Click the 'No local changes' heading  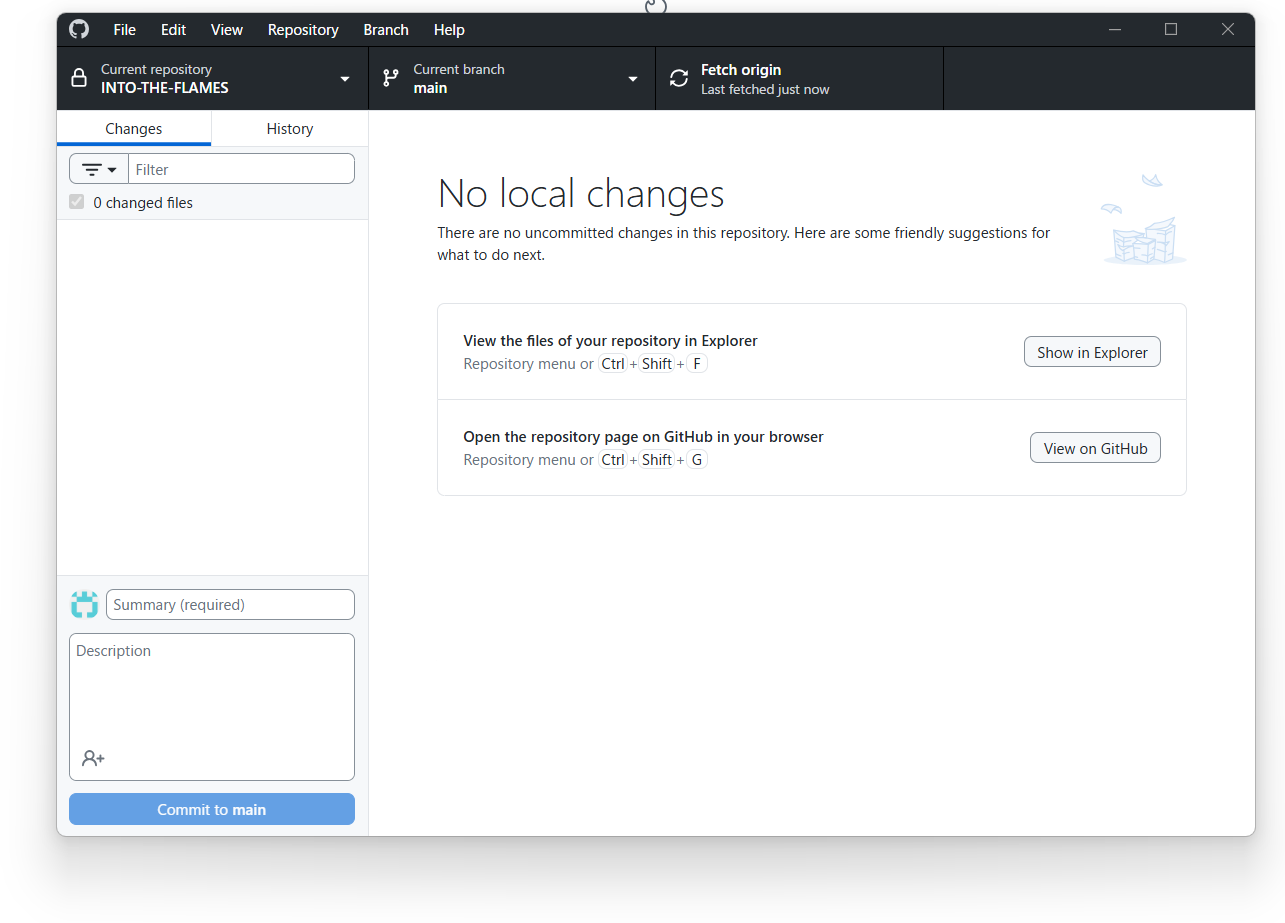click(x=581, y=193)
